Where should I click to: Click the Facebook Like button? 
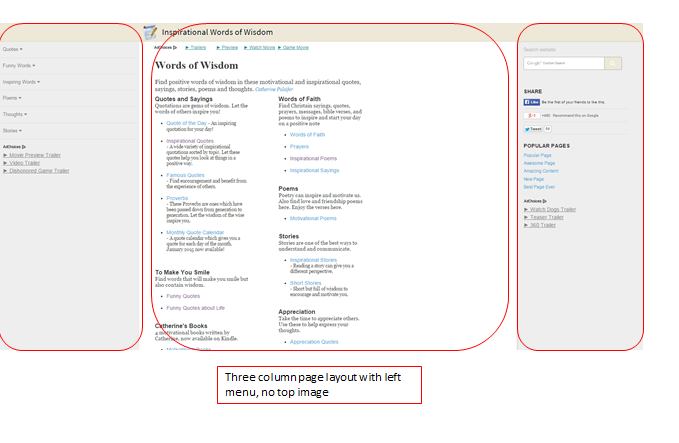pos(533,102)
